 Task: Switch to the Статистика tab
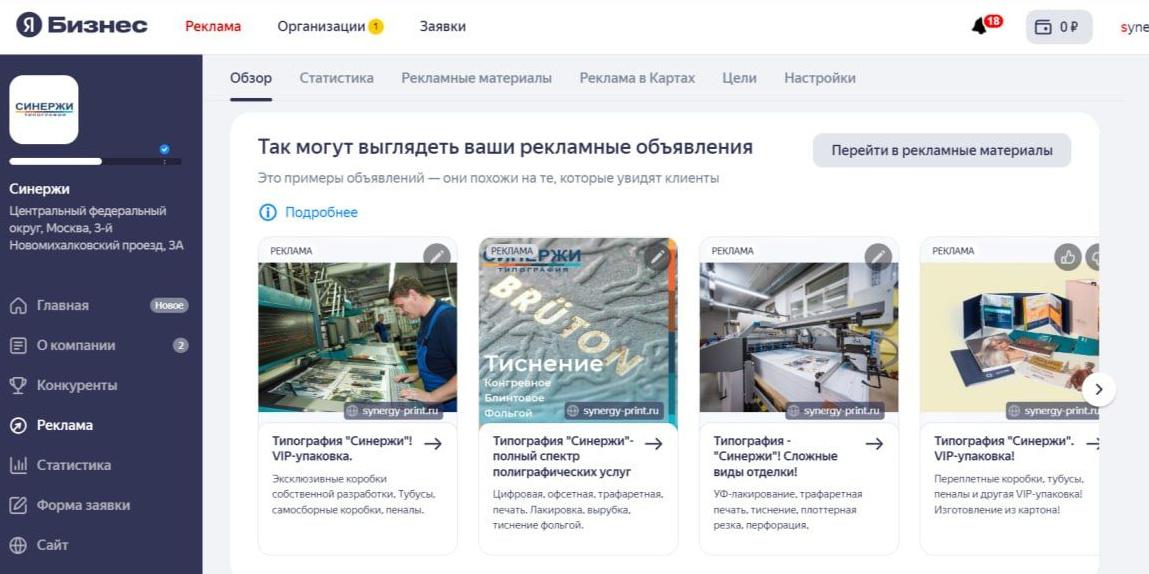[336, 78]
